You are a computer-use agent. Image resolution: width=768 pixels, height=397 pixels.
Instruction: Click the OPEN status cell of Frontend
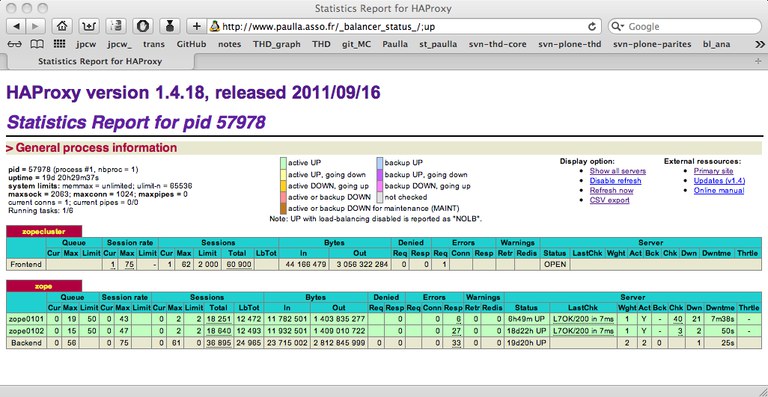point(555,264)
